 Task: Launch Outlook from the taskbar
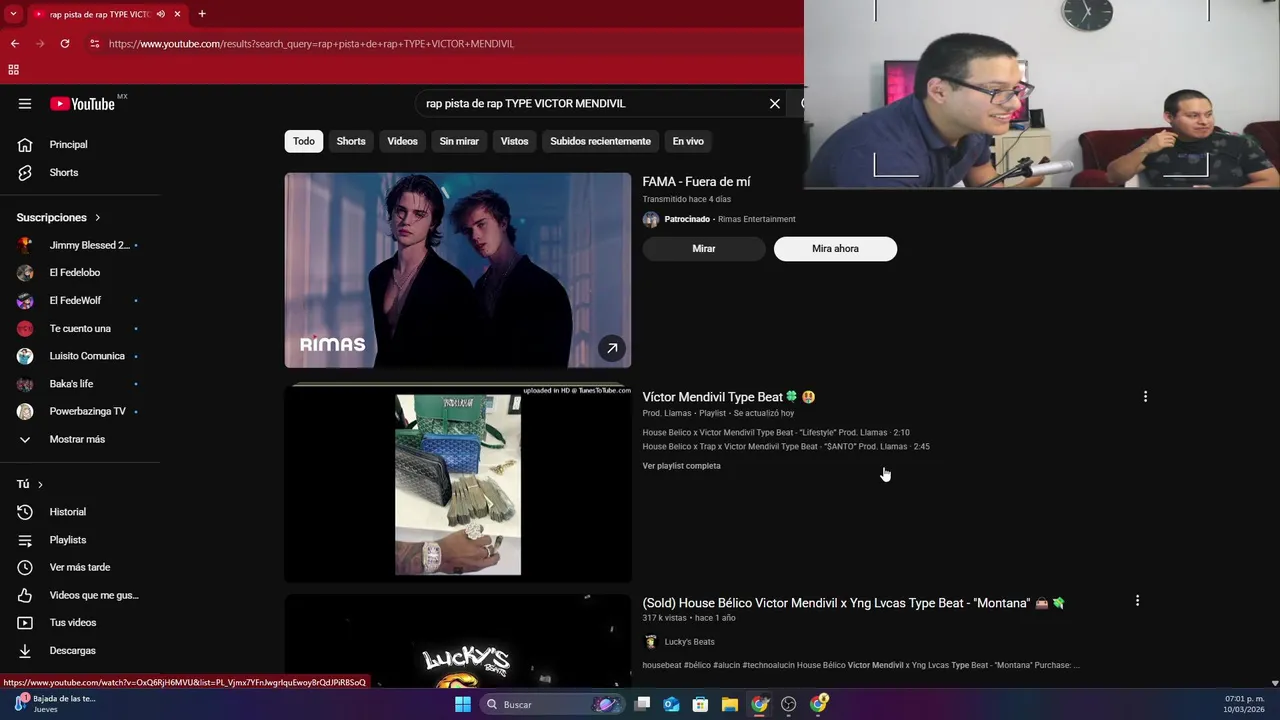click(672, 704)
